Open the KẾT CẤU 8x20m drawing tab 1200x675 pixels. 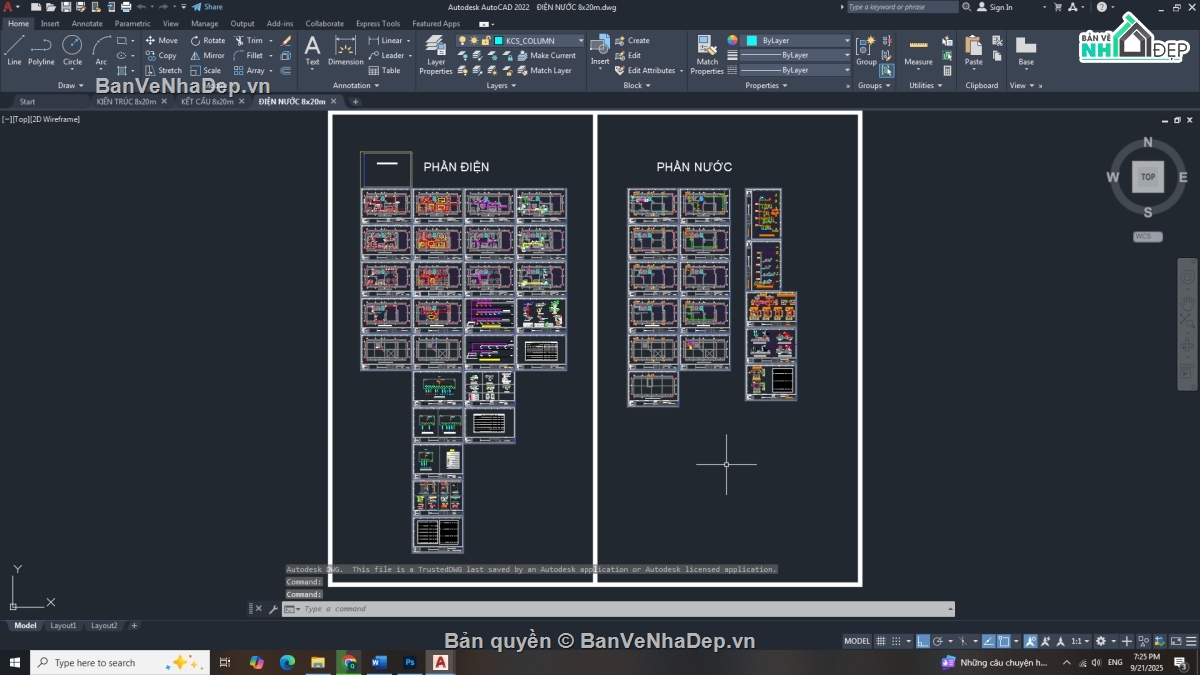[x=207, y=101]
